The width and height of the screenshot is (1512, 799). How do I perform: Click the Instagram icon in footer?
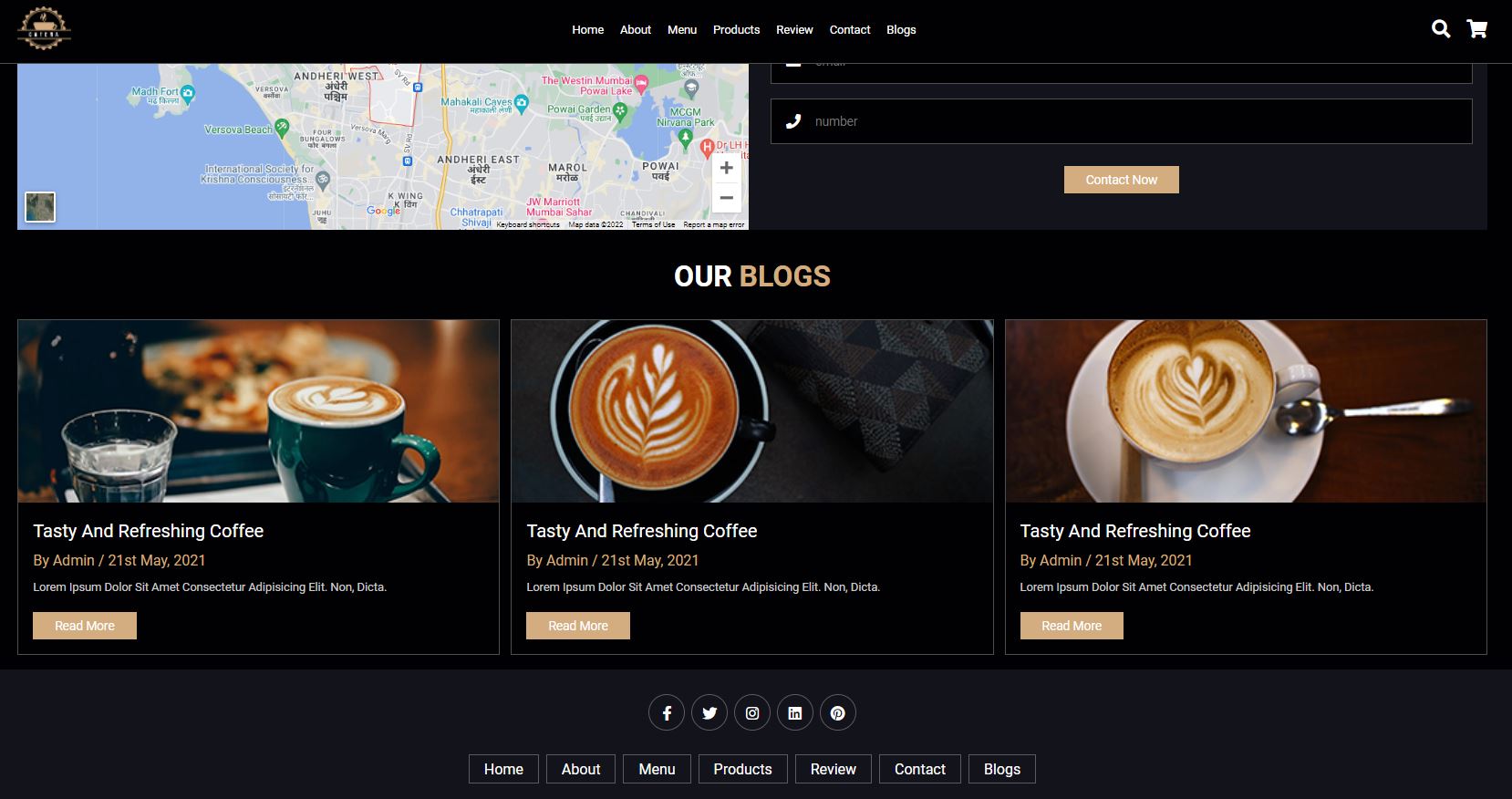coord(752,713)
